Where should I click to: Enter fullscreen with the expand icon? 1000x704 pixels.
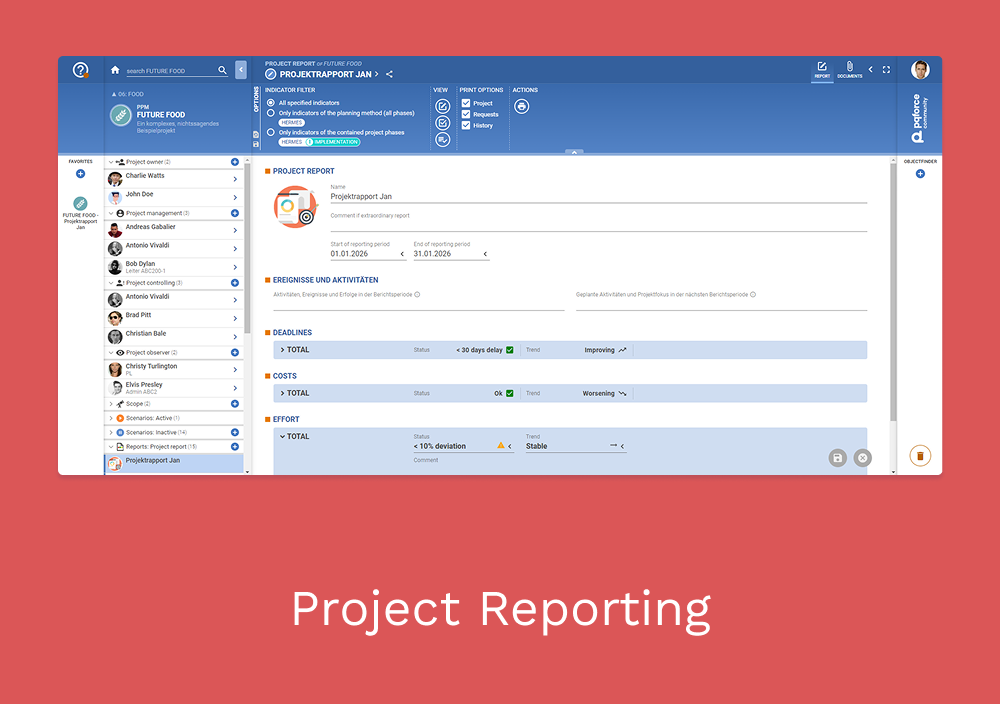(886, 70)
